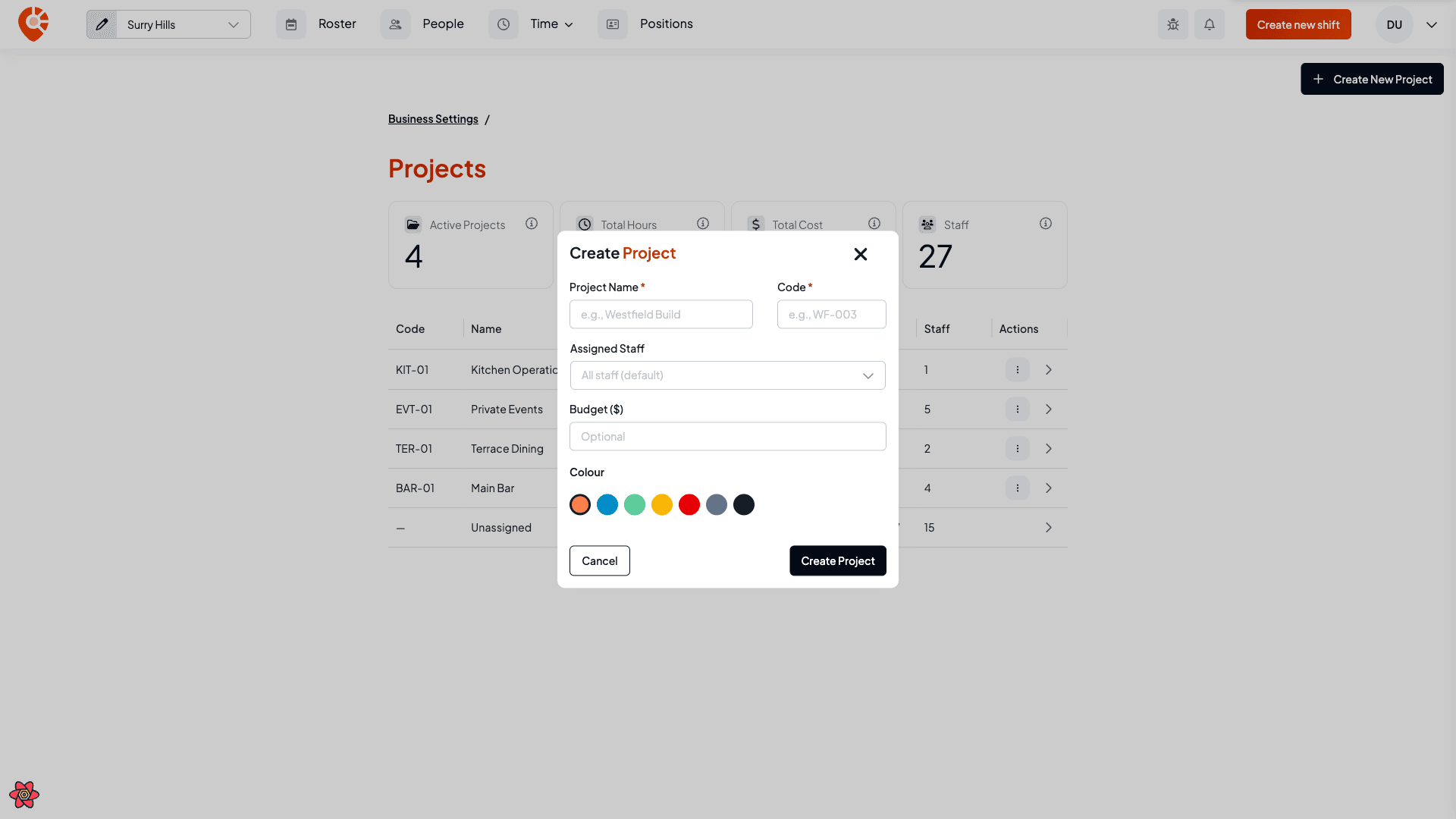The image size is (1456, 819).
Task: Select the orange colour swatch
Action: click(x=580, y=504)
